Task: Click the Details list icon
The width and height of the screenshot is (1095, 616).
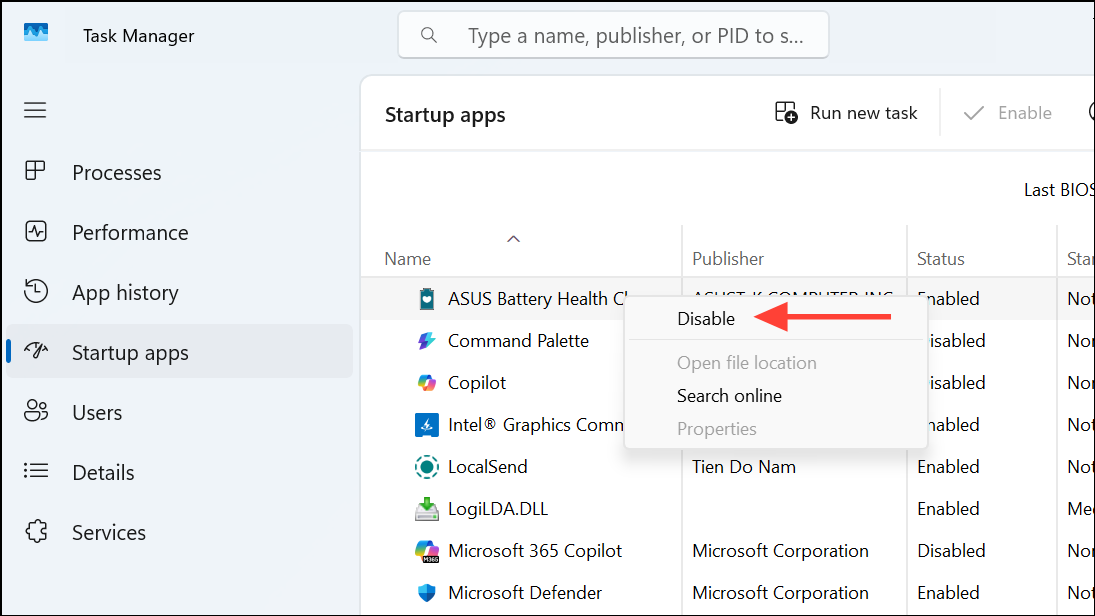Action: point(36,471)
